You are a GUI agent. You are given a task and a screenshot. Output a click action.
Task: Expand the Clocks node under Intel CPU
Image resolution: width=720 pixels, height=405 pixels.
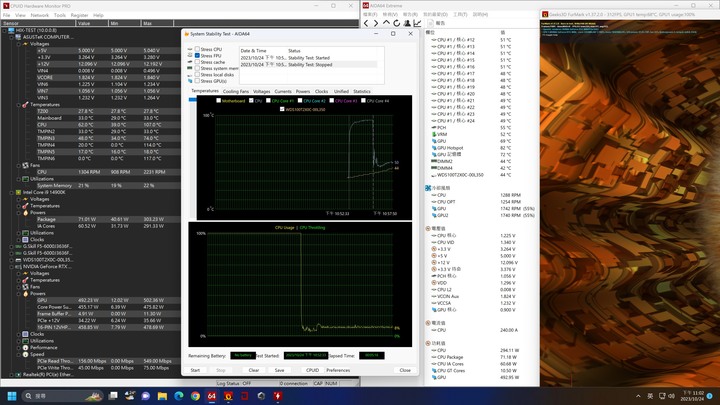coord(18,240)
